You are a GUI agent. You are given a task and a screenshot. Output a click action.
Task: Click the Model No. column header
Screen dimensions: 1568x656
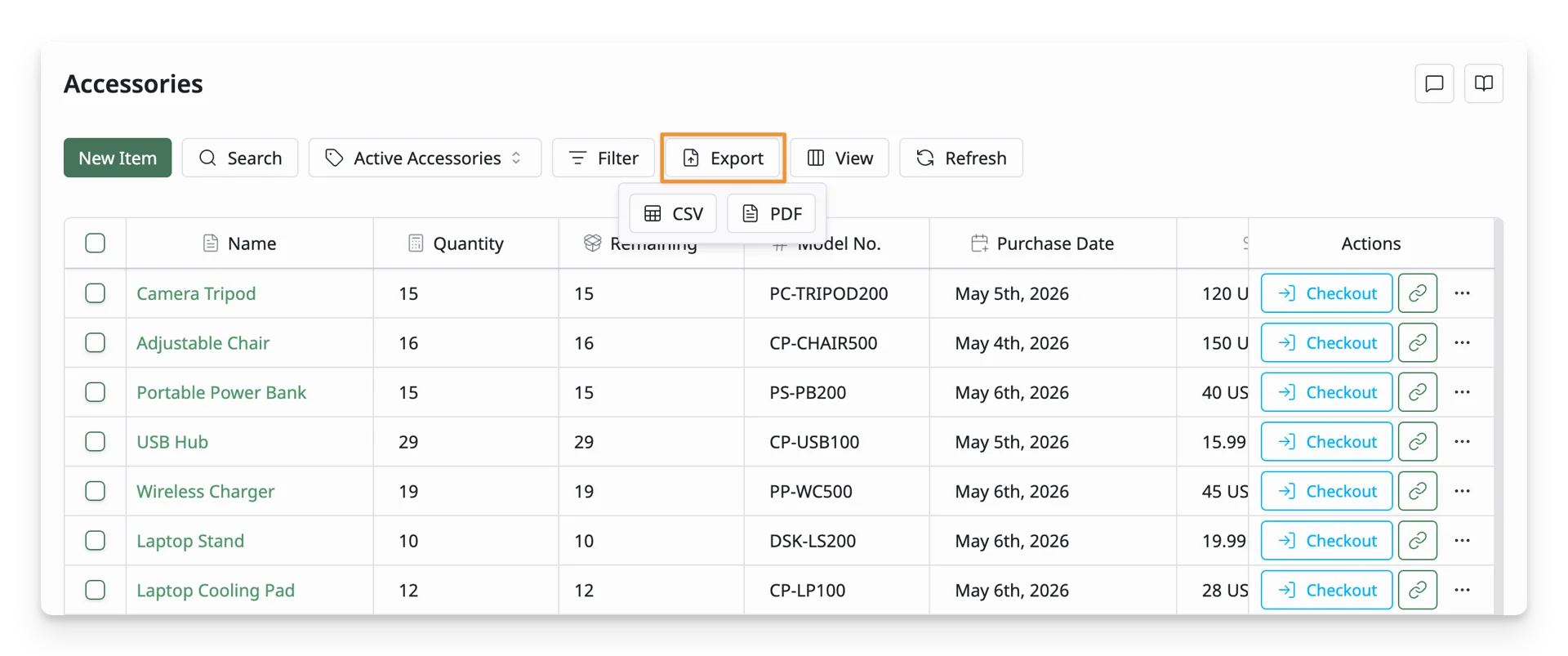[837, 243]
